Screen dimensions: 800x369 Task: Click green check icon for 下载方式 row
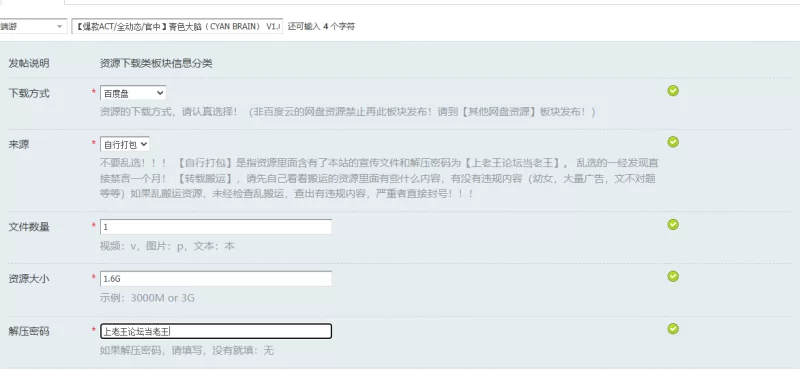point(673,91)
